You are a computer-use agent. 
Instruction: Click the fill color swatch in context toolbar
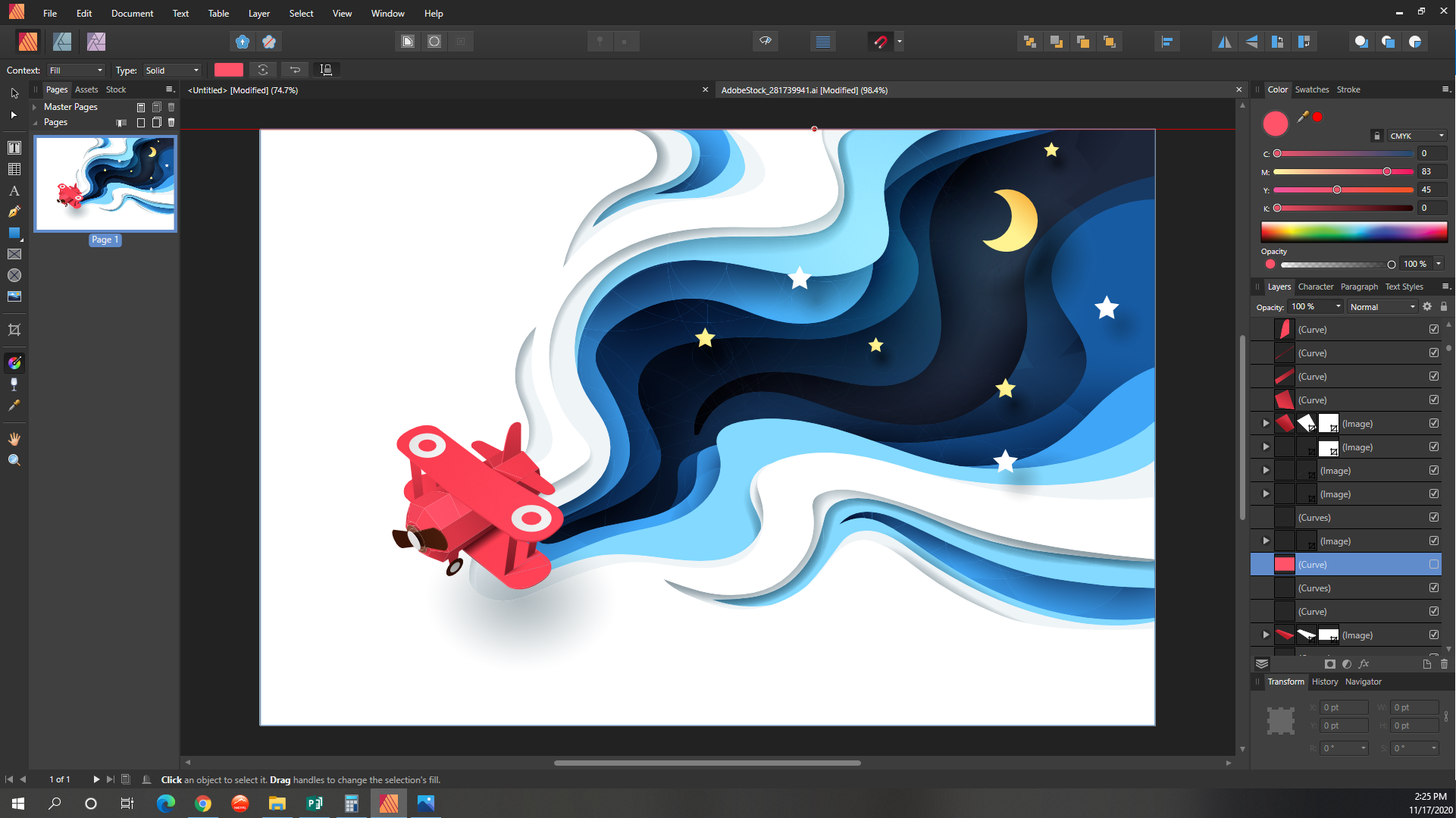[x=228, y=70]
